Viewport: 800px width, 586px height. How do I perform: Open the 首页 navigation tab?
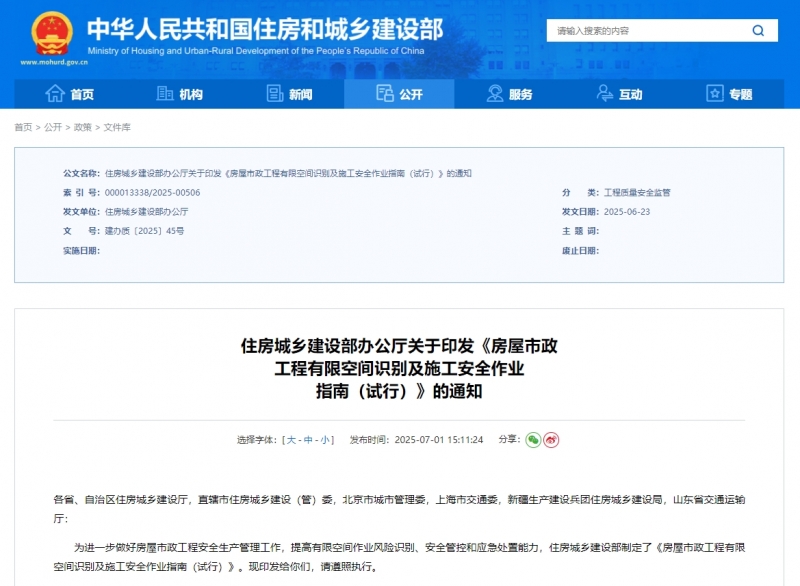tap(69, 94)
